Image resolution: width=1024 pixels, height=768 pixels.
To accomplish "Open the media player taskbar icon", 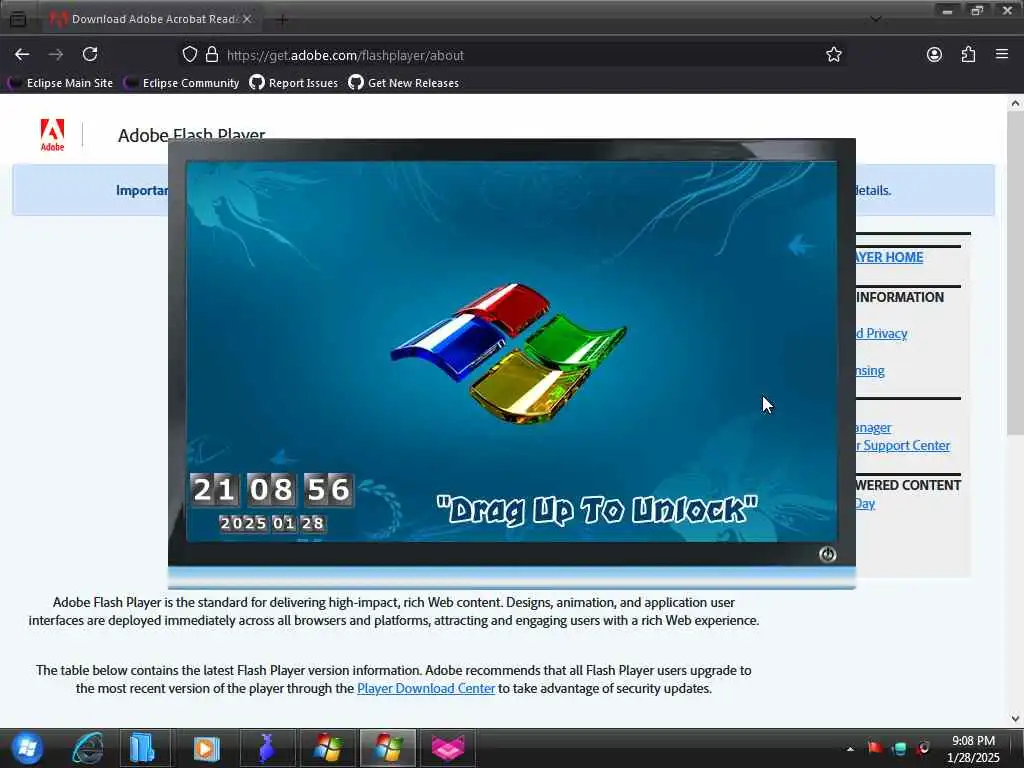I will pyautogui.click(x=206, y=748).
